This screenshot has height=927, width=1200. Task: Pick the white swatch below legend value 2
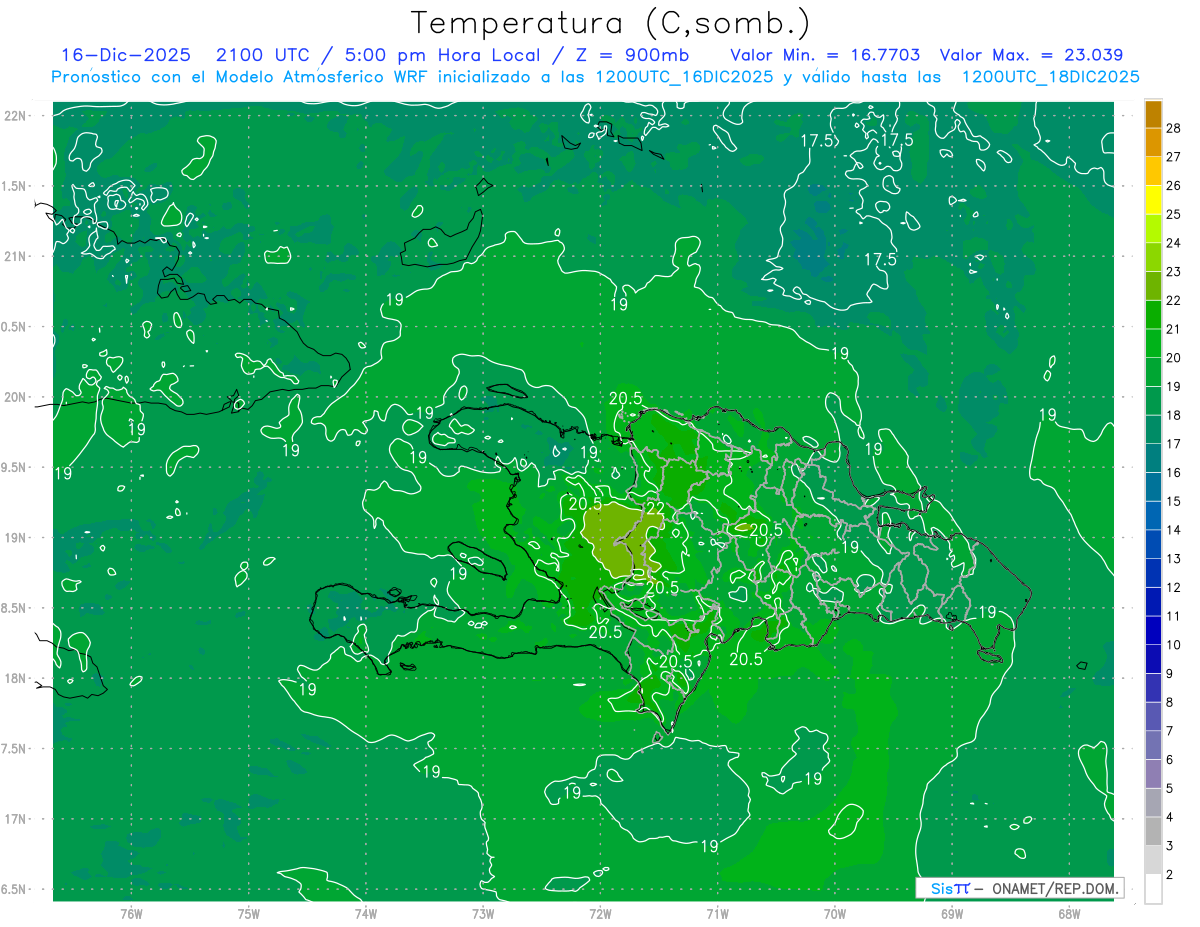coord(1153,889)
